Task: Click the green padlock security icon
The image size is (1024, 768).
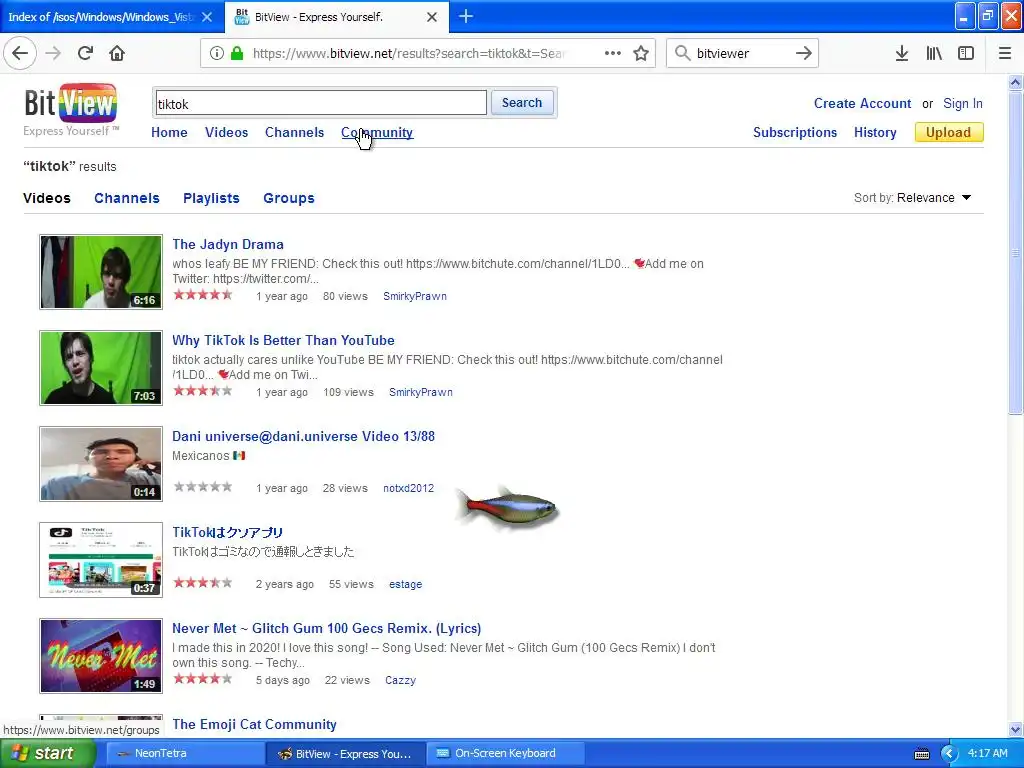Action: 237,53
